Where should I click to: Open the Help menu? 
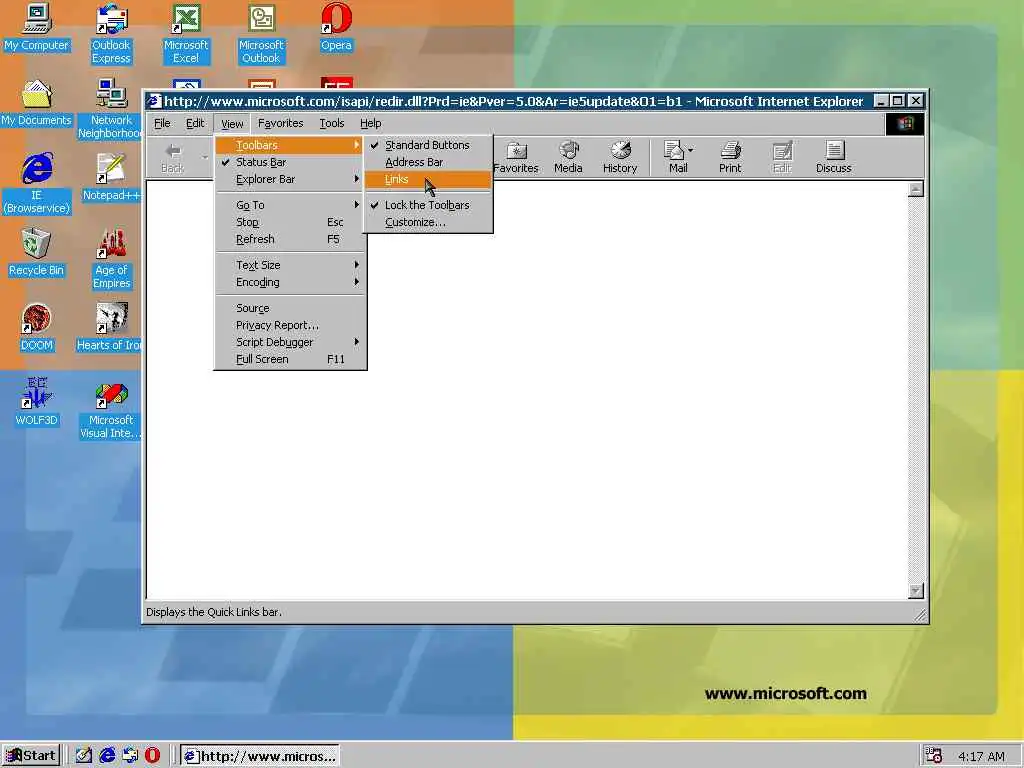(x=370, y=123)
